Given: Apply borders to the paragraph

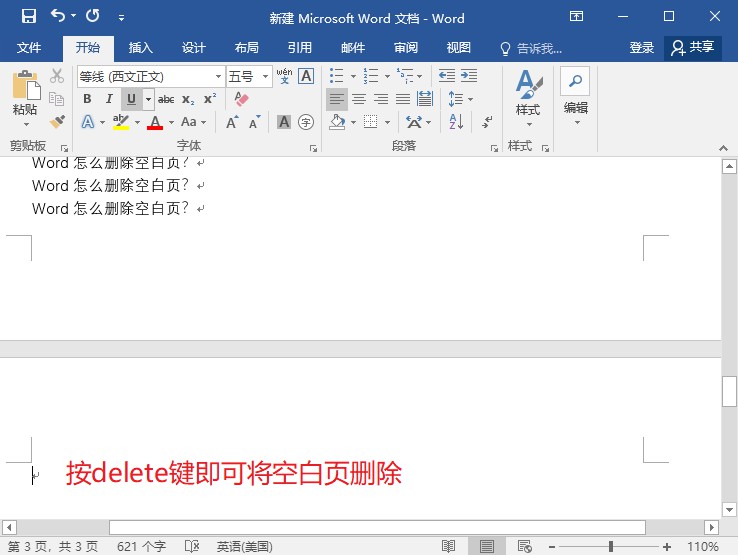Looking at the screenshot, I should pos(371,122).
